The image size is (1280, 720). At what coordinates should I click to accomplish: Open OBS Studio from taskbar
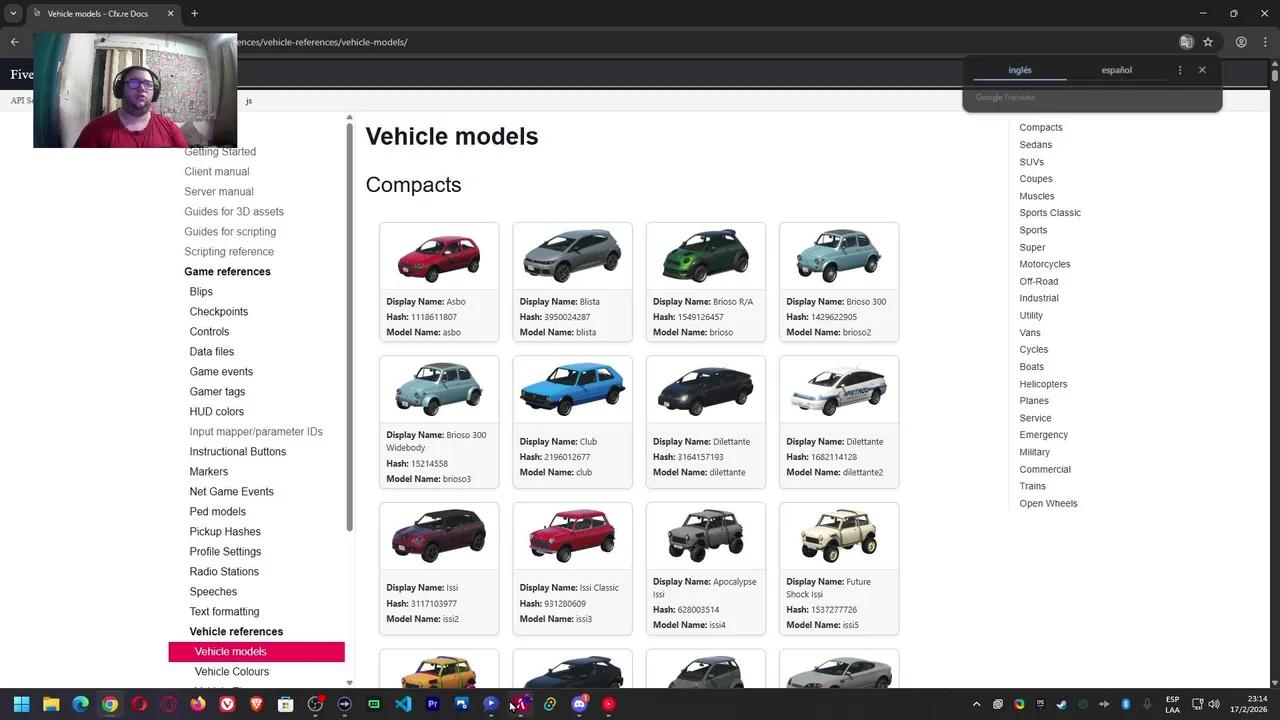tap(315, 704)
